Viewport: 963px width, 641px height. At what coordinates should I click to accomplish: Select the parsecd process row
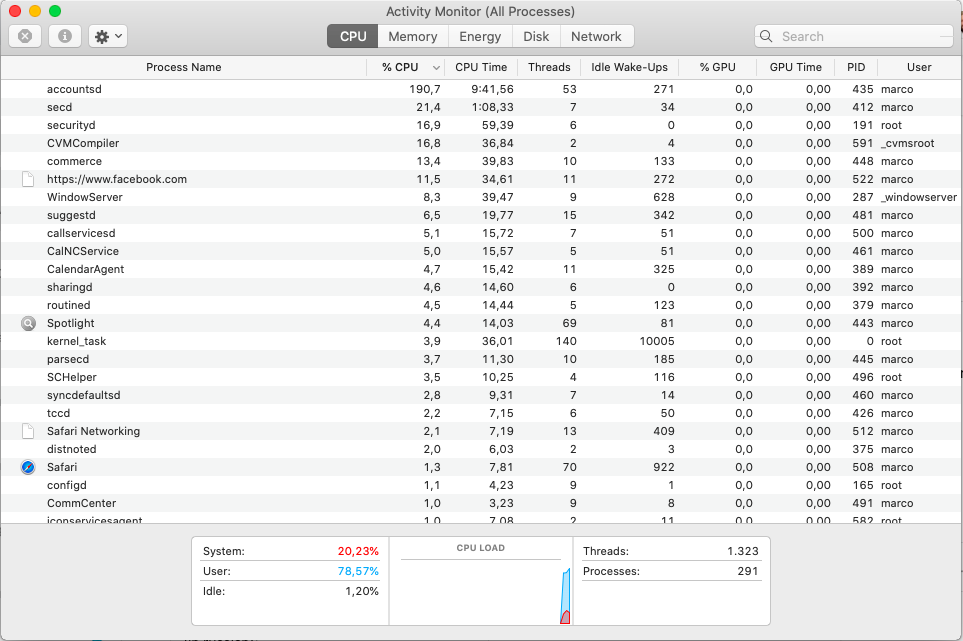point(481,359)
